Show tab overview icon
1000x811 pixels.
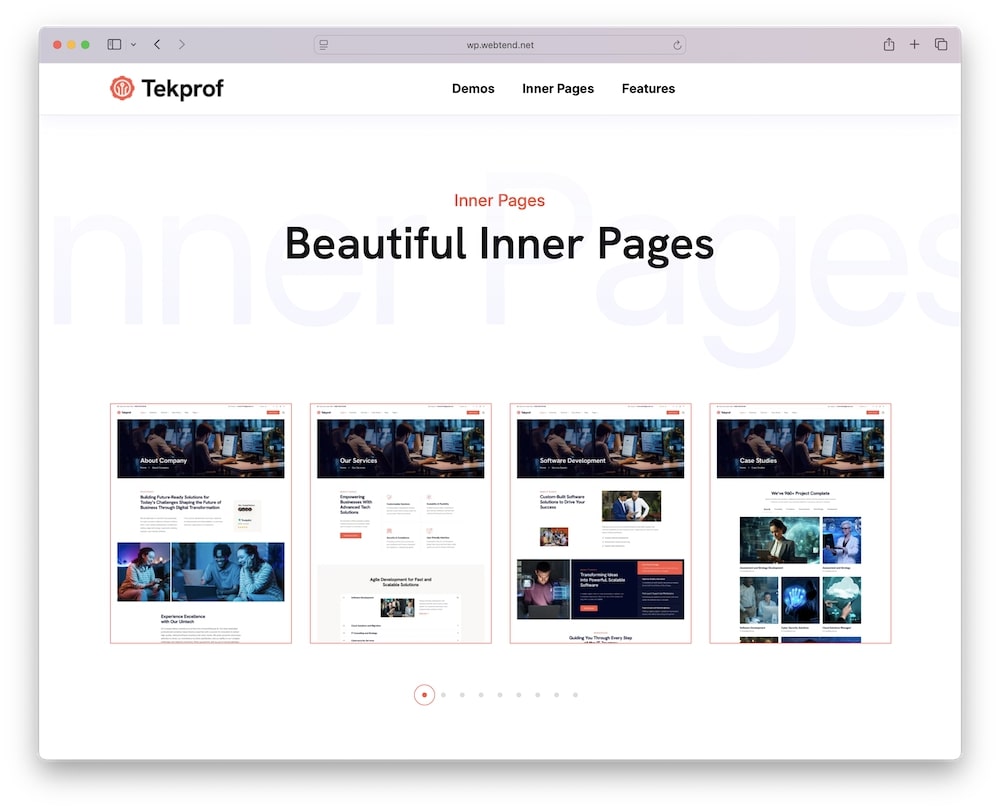pos(941,44)
